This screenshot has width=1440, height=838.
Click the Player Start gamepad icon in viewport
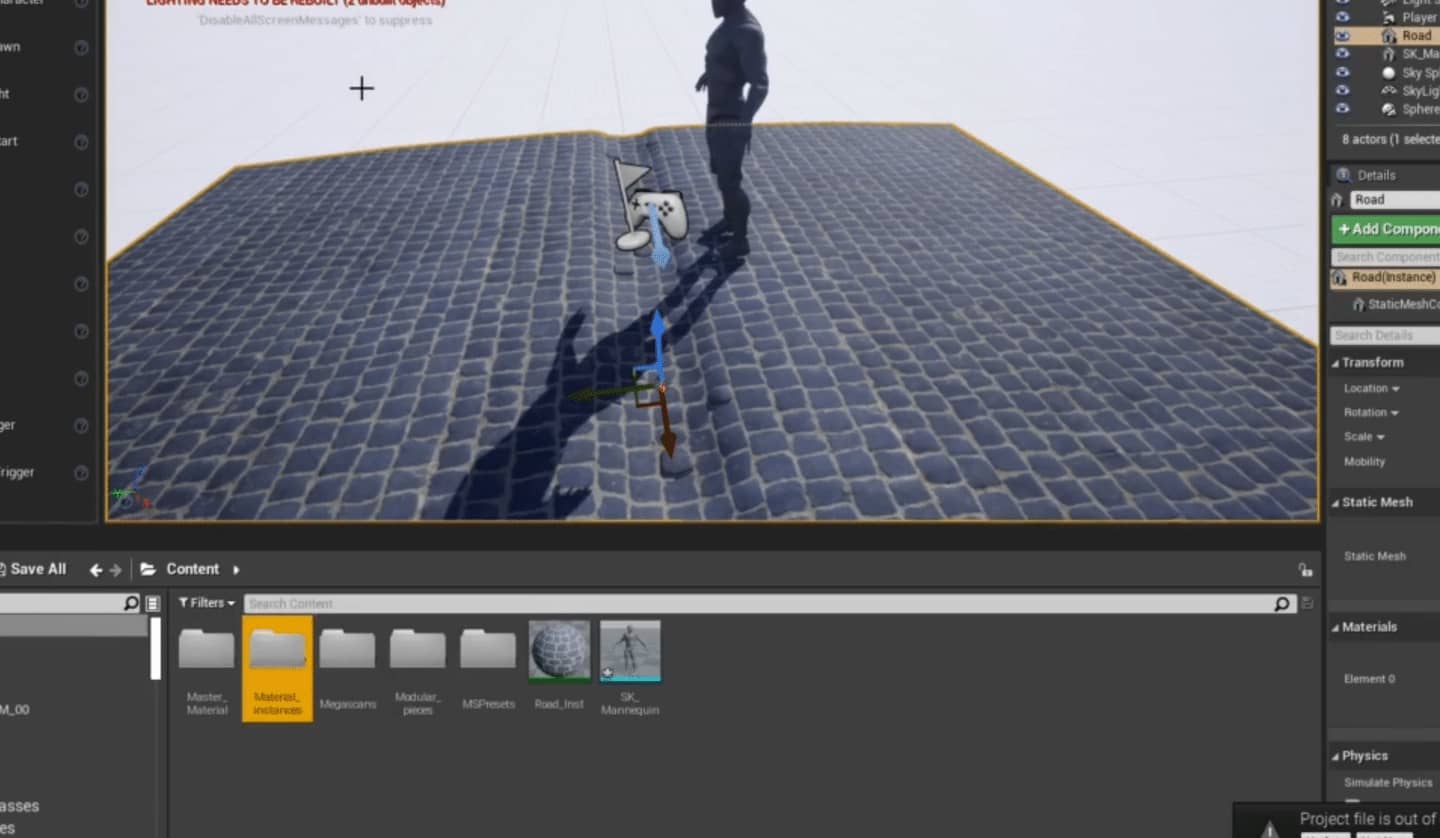(660, 212)
